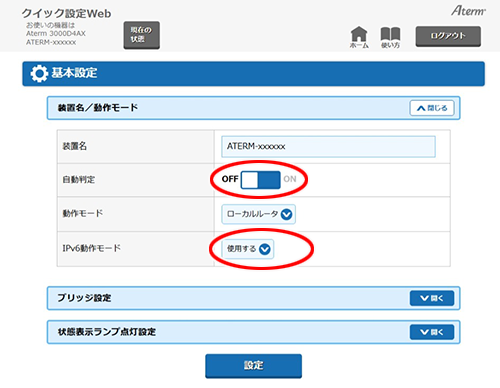Screen dimensions: 500x388
Task: Click the 基本設定 heading text
Action: [x=74, y=73]
